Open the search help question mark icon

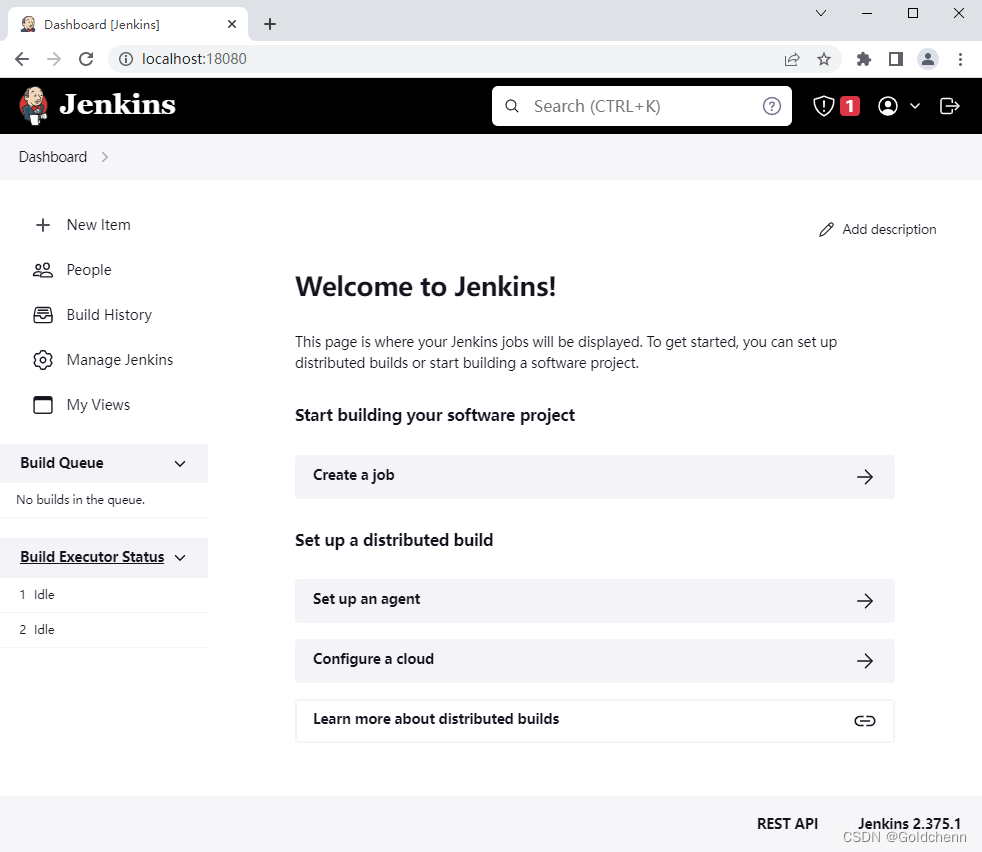771,105
